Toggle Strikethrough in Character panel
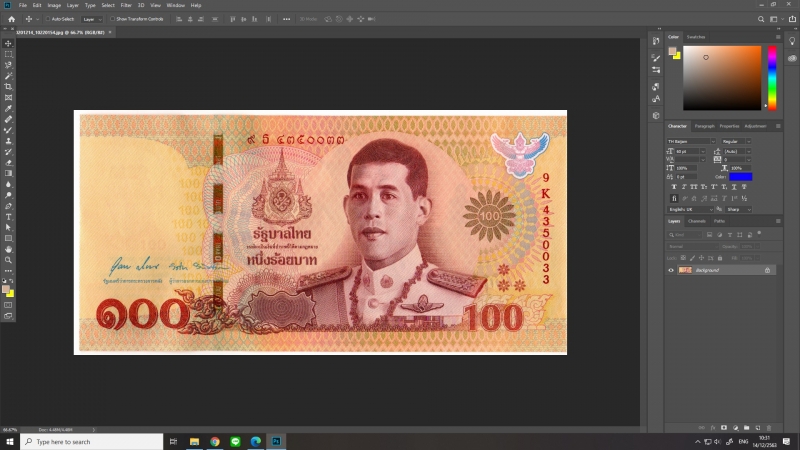The image size is (800, 450). (x=744, y=187)
